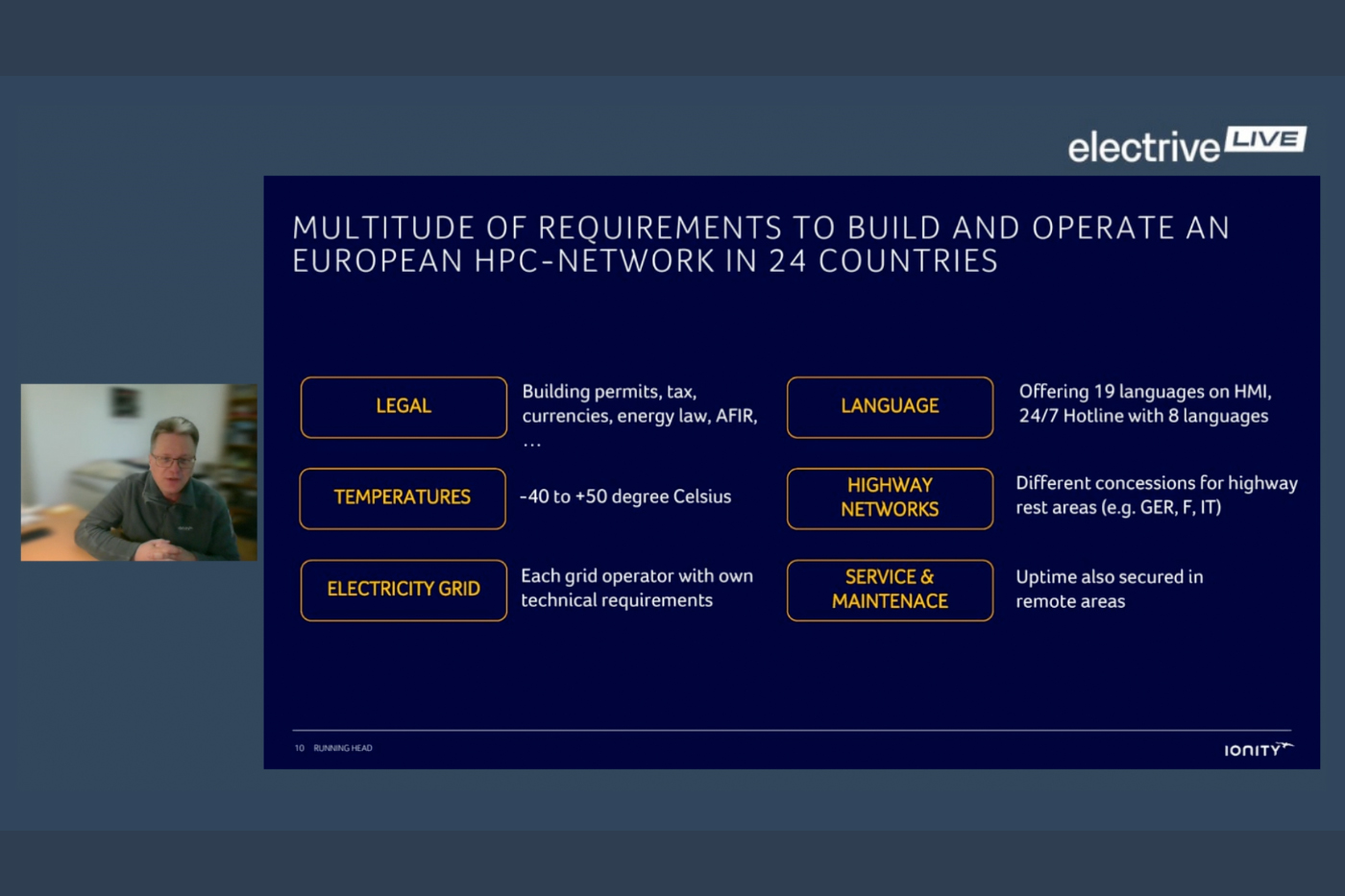Click the slide number 10
This screenshot has height=896, width=1345.
[300, 748]
